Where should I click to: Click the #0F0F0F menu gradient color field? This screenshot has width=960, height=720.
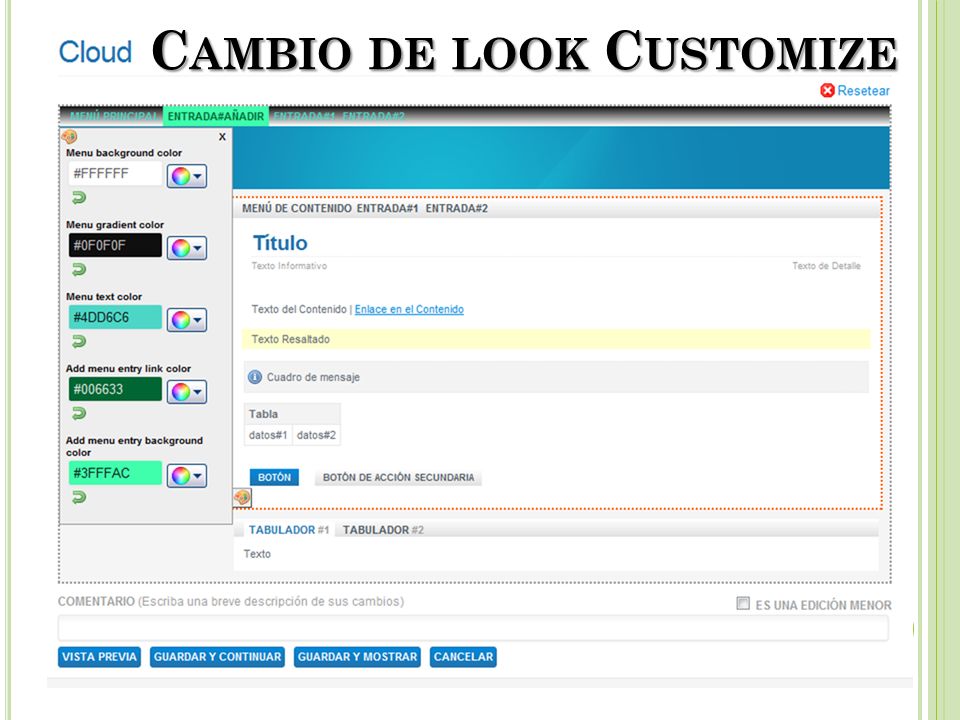pos(115,246)
